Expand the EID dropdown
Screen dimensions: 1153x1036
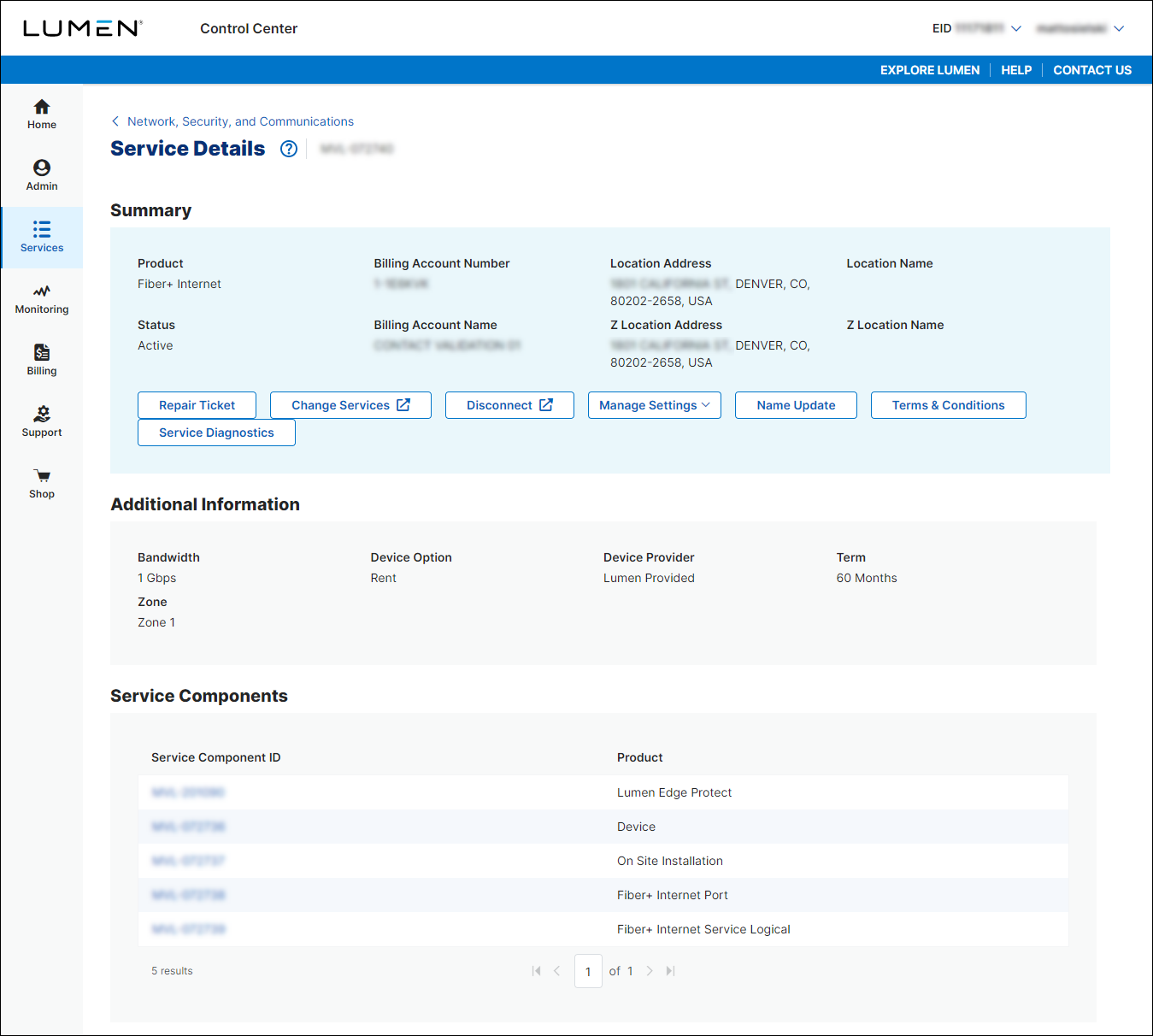coord(1016,28)
